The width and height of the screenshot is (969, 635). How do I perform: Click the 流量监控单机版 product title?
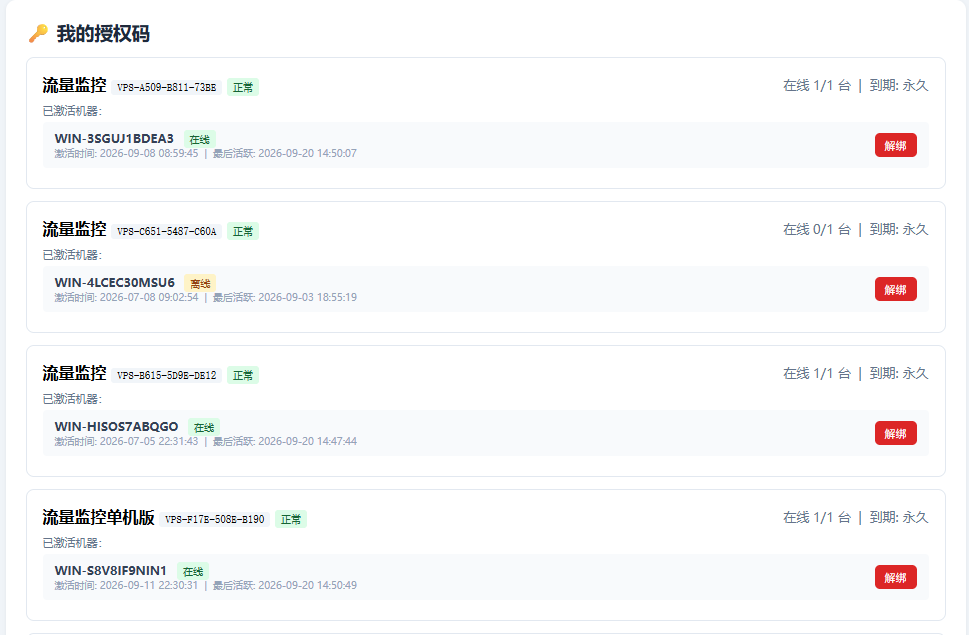[98, 517]
